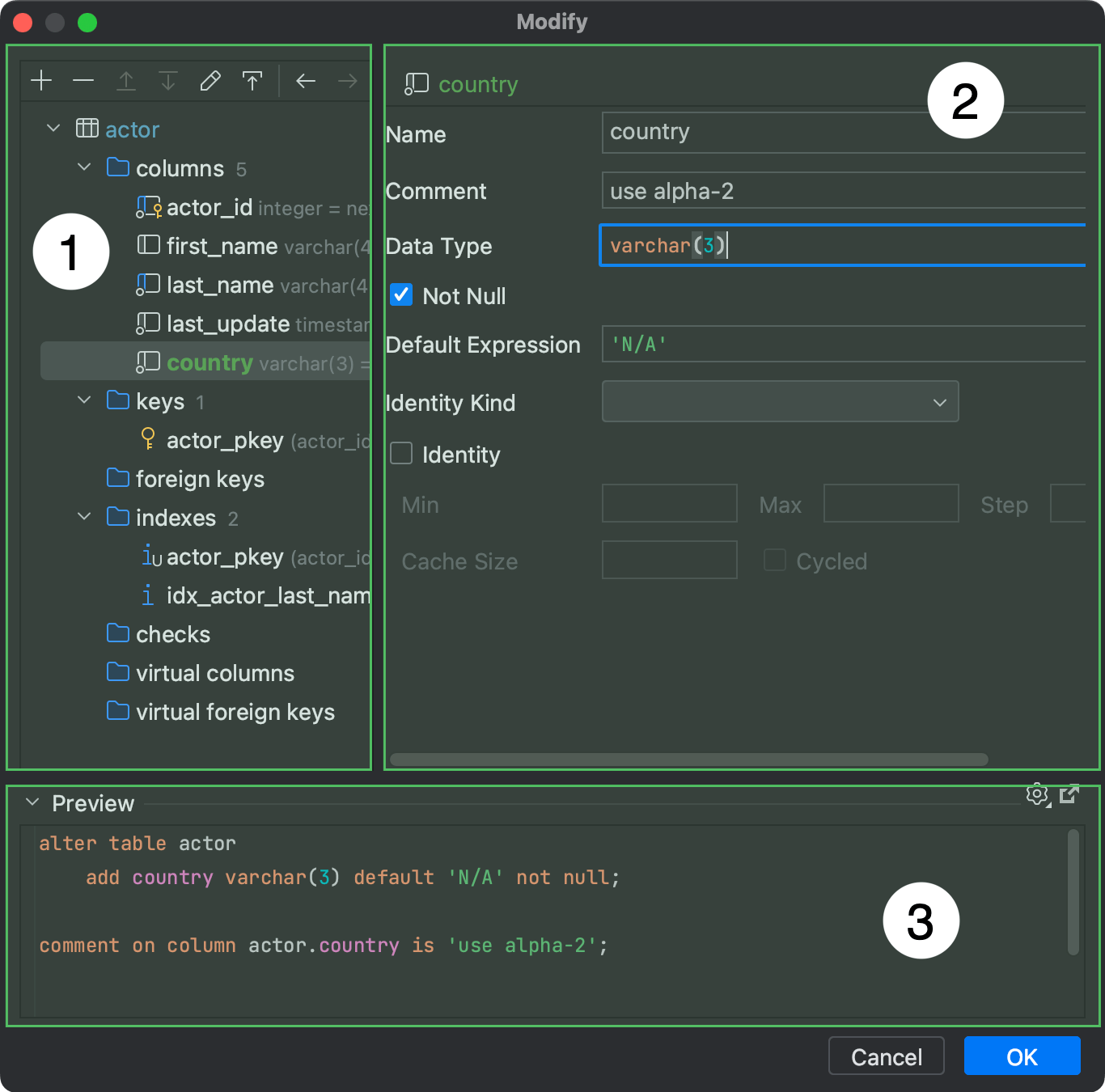Add a new column with the plus icon

[x=40, y=80]
